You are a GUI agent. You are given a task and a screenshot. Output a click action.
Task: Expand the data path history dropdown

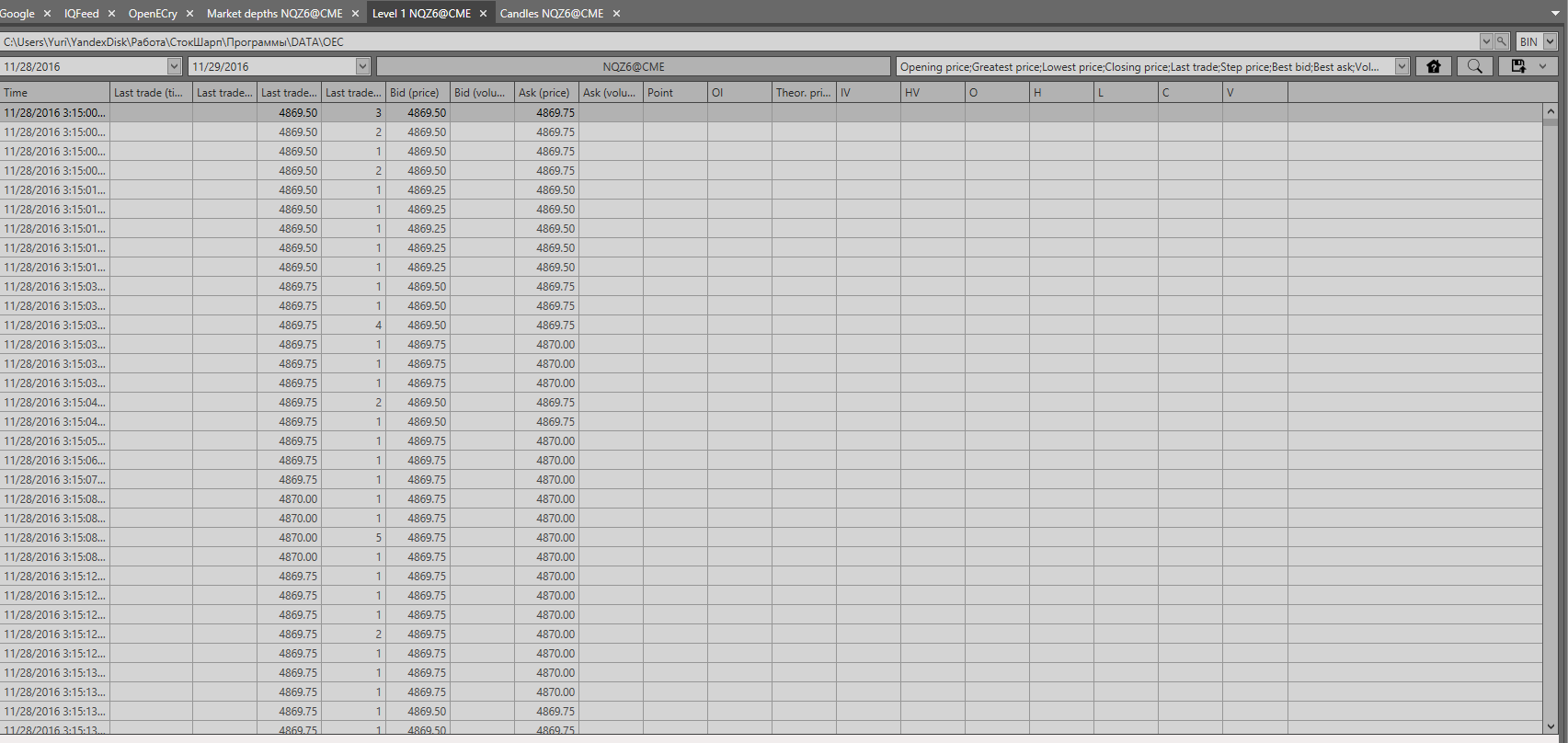[x=1485, y=41]
